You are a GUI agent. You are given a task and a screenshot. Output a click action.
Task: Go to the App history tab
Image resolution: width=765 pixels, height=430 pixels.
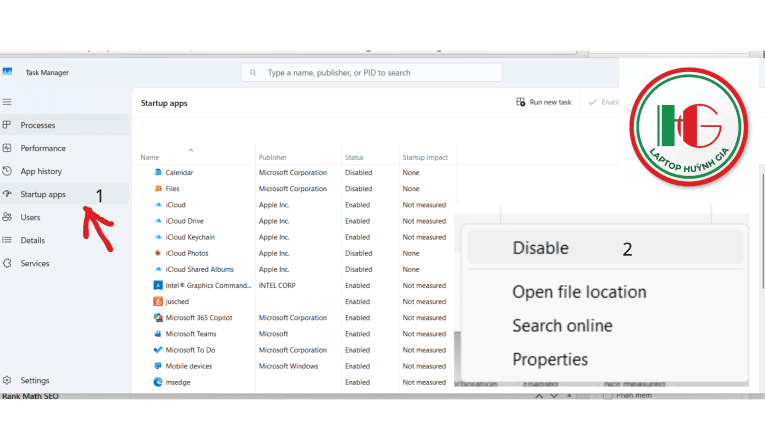pos(64,171)
